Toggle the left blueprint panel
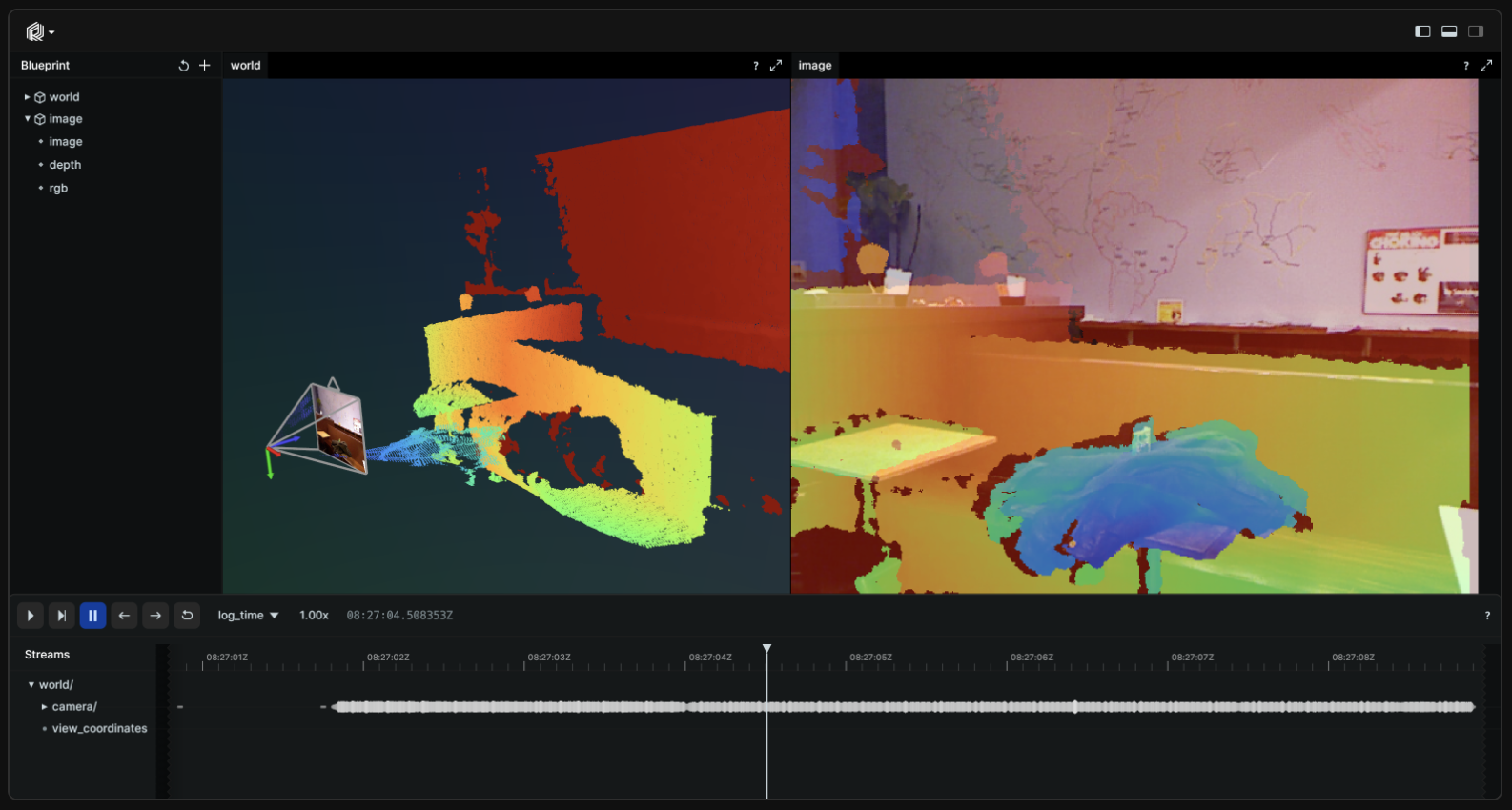Viewport: 1512px width, 810px height. pos(1422,31)
